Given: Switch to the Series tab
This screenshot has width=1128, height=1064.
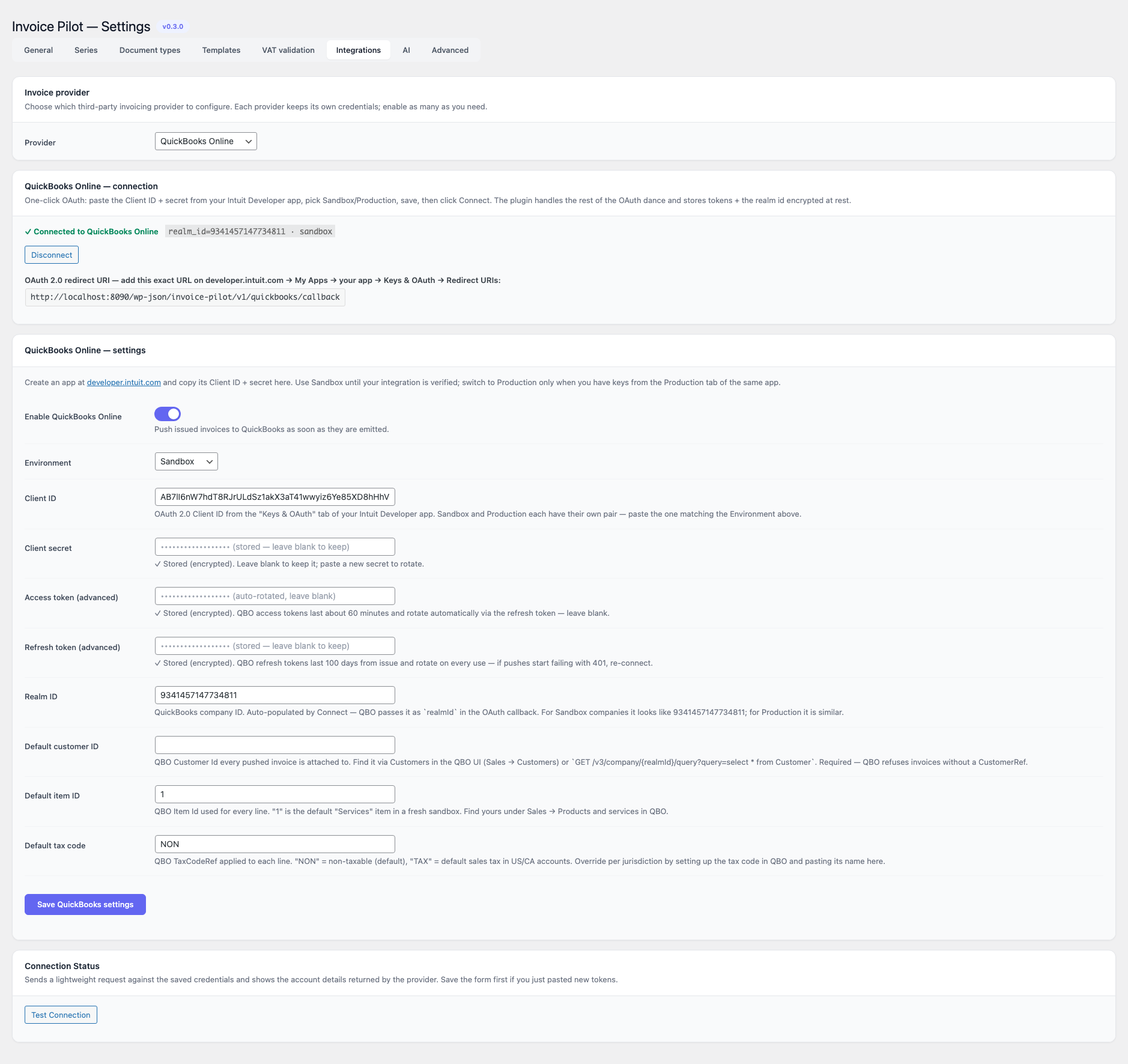Looking at the screenshot, I should [x=86, y=50].
